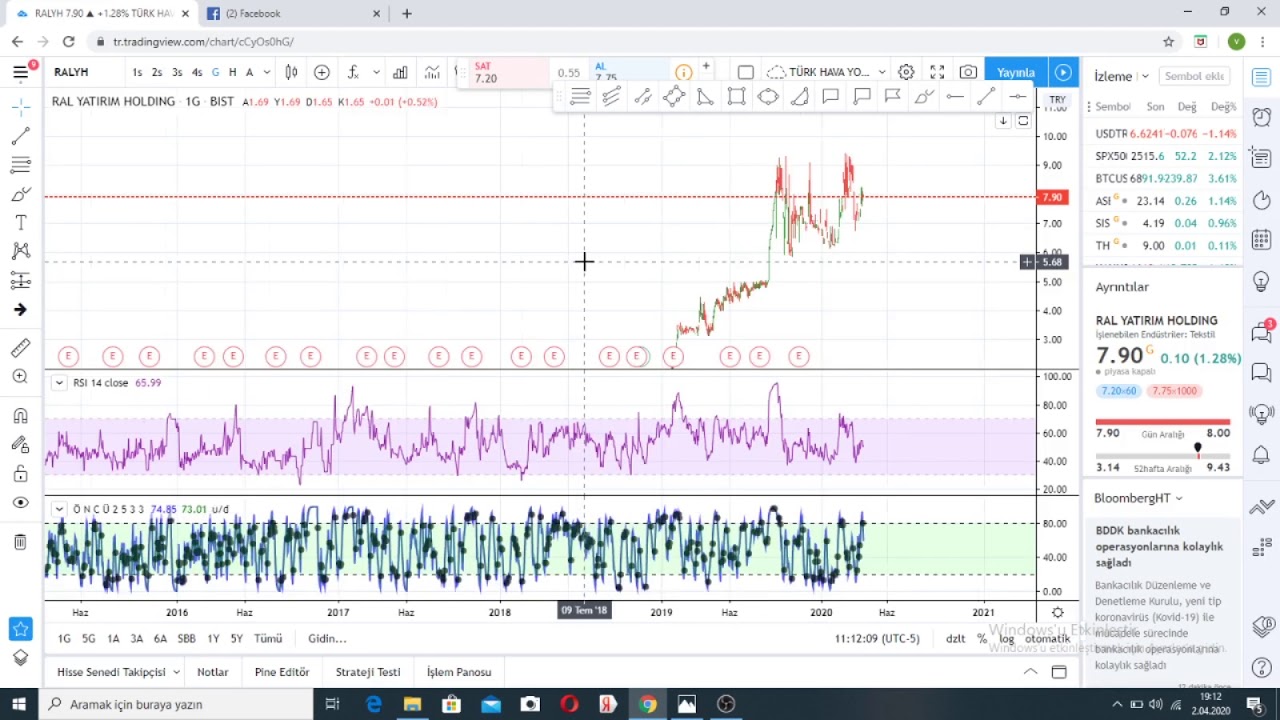This screenshot has height=720, width=1280.
Task: Select the G daily interval
Action: click(215, 72)
